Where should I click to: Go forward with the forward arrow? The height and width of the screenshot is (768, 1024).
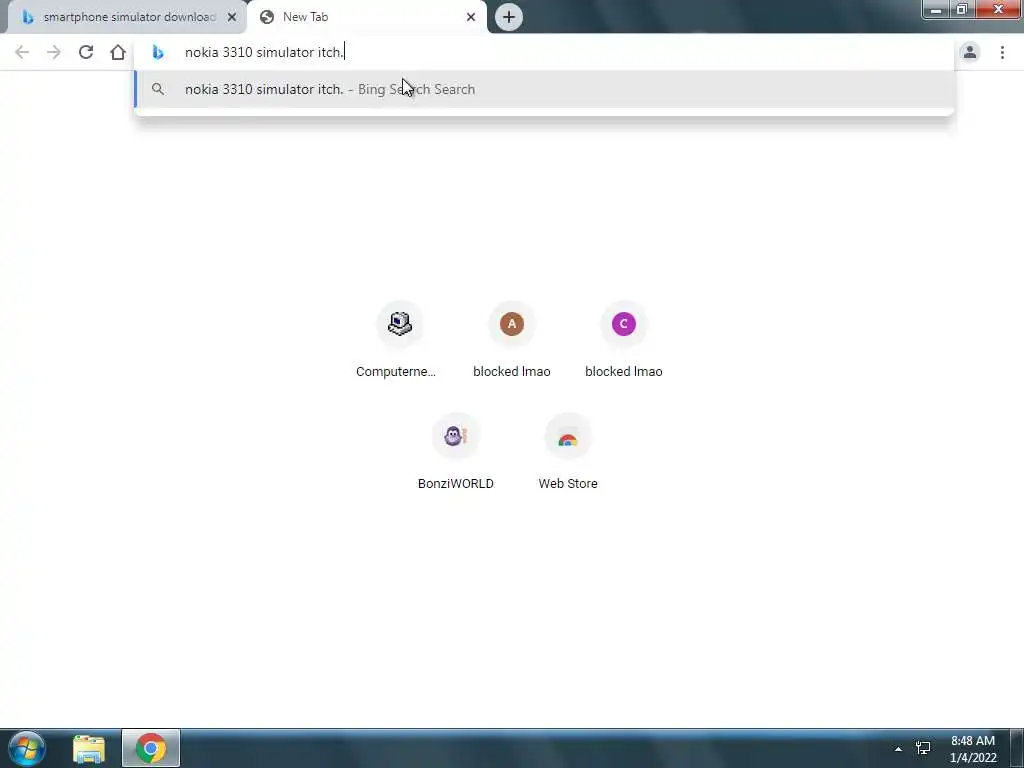click(54, 52)
